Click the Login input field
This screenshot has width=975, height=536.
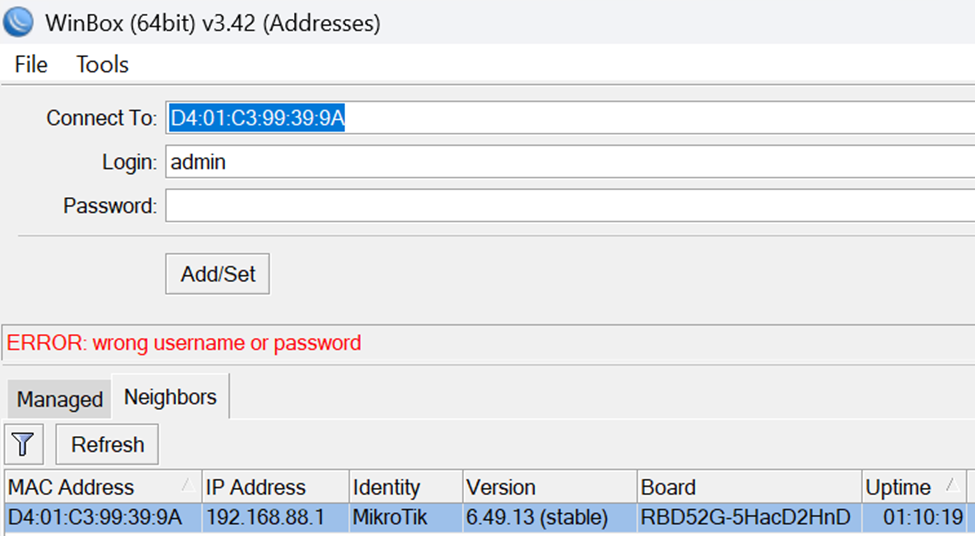(x=570, y=161)
